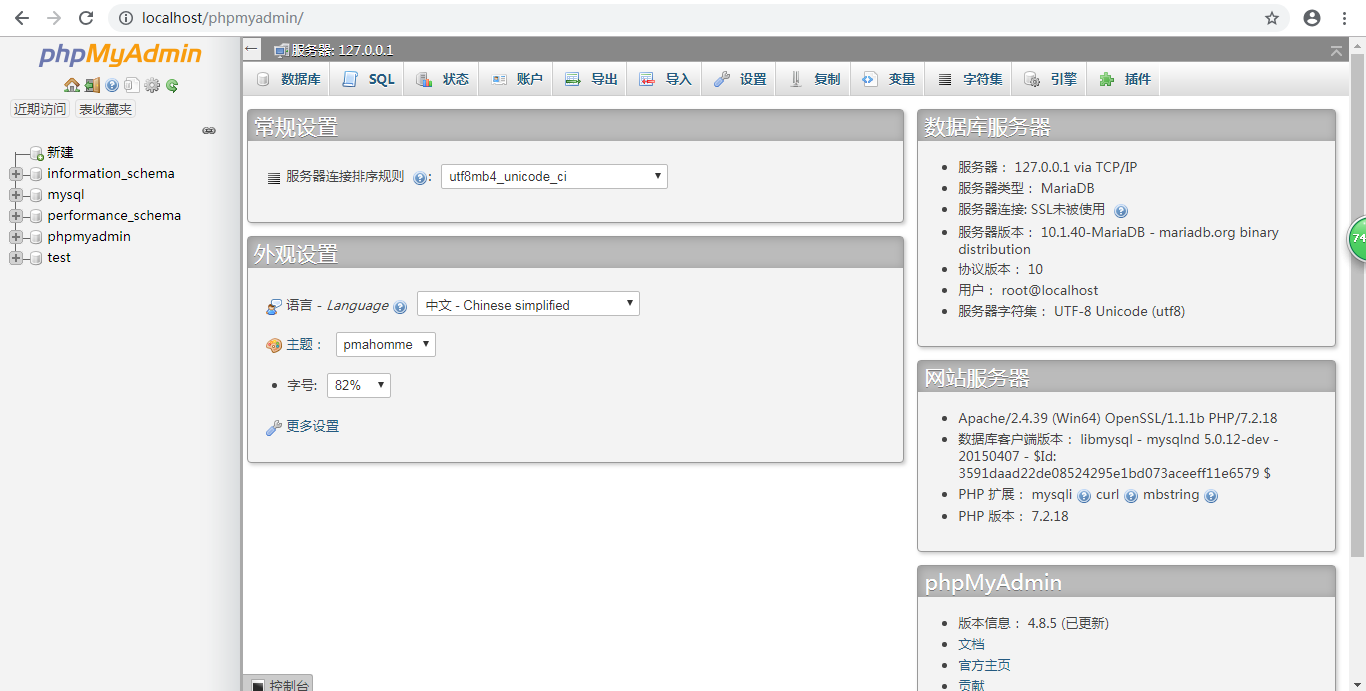Click help icon after mbstring extension
The width and height of the screenshot is (1366, 691).
click(x=1211, y=496)
